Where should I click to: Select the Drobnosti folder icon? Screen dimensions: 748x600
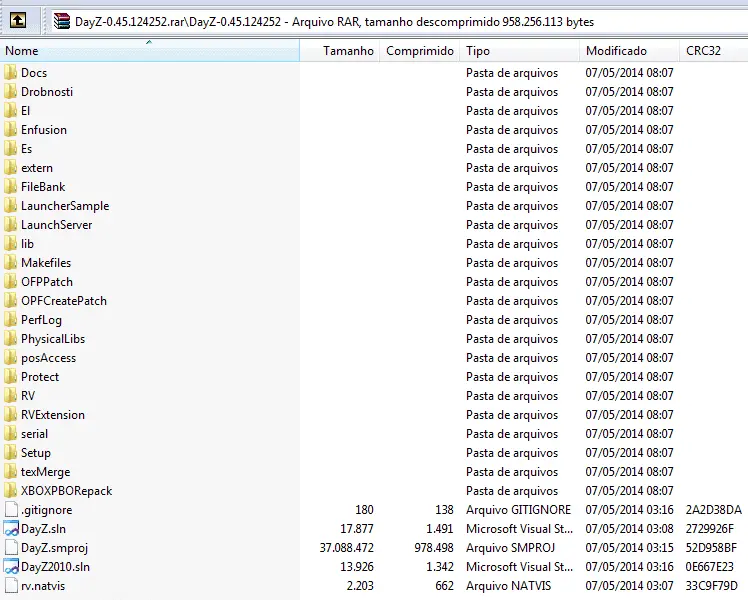click(10, 92)
